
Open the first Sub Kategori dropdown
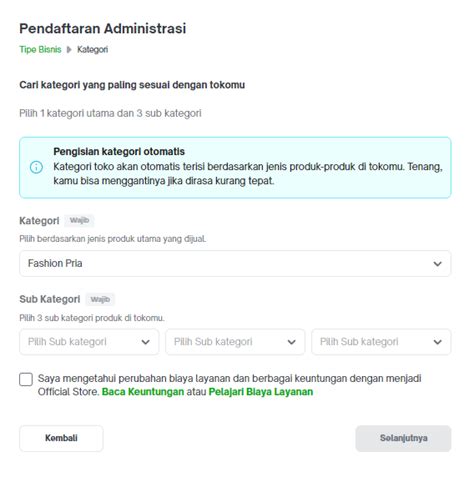click(x=89, y=342)
